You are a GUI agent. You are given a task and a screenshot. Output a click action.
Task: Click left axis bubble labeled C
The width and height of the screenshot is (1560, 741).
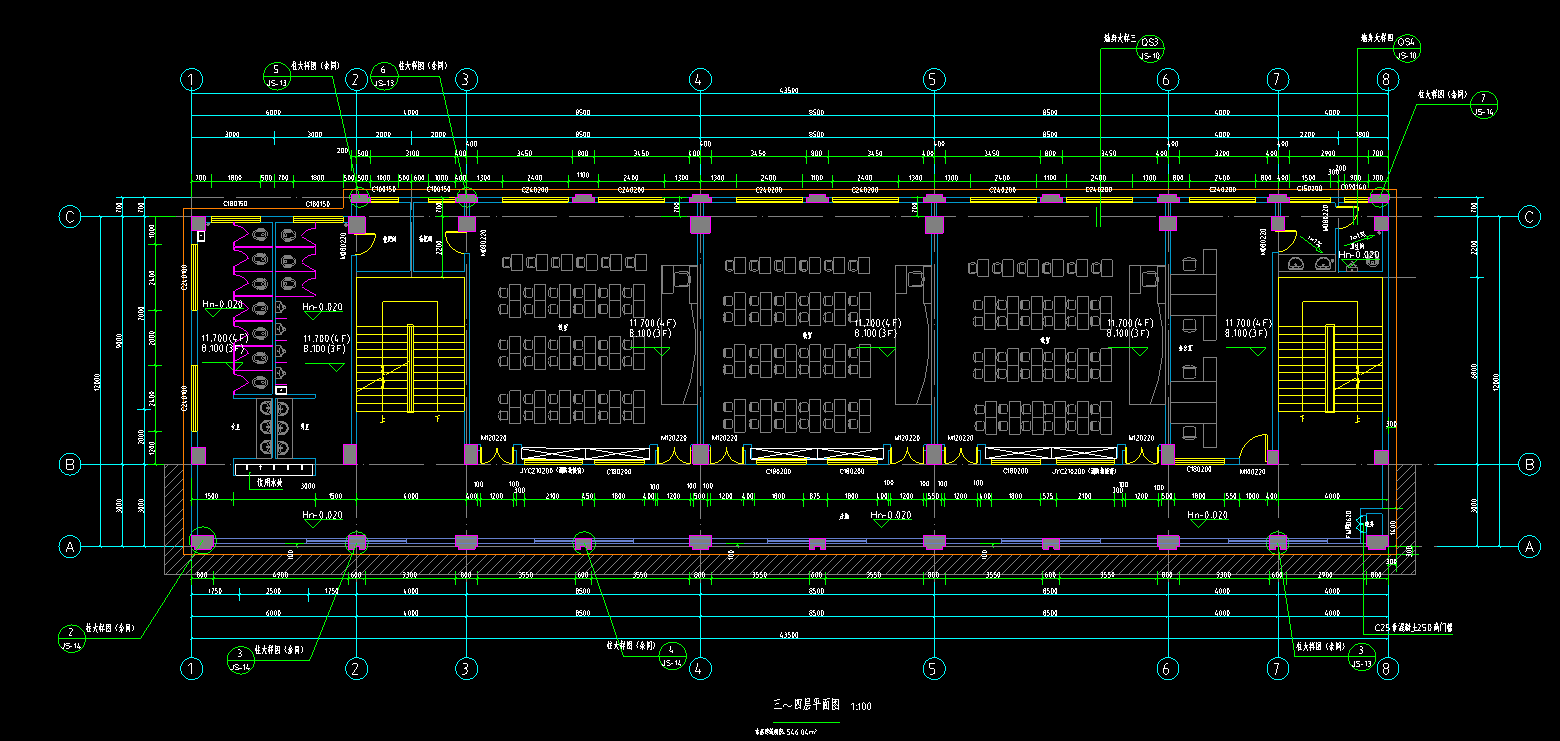click(x=70, y=216)
